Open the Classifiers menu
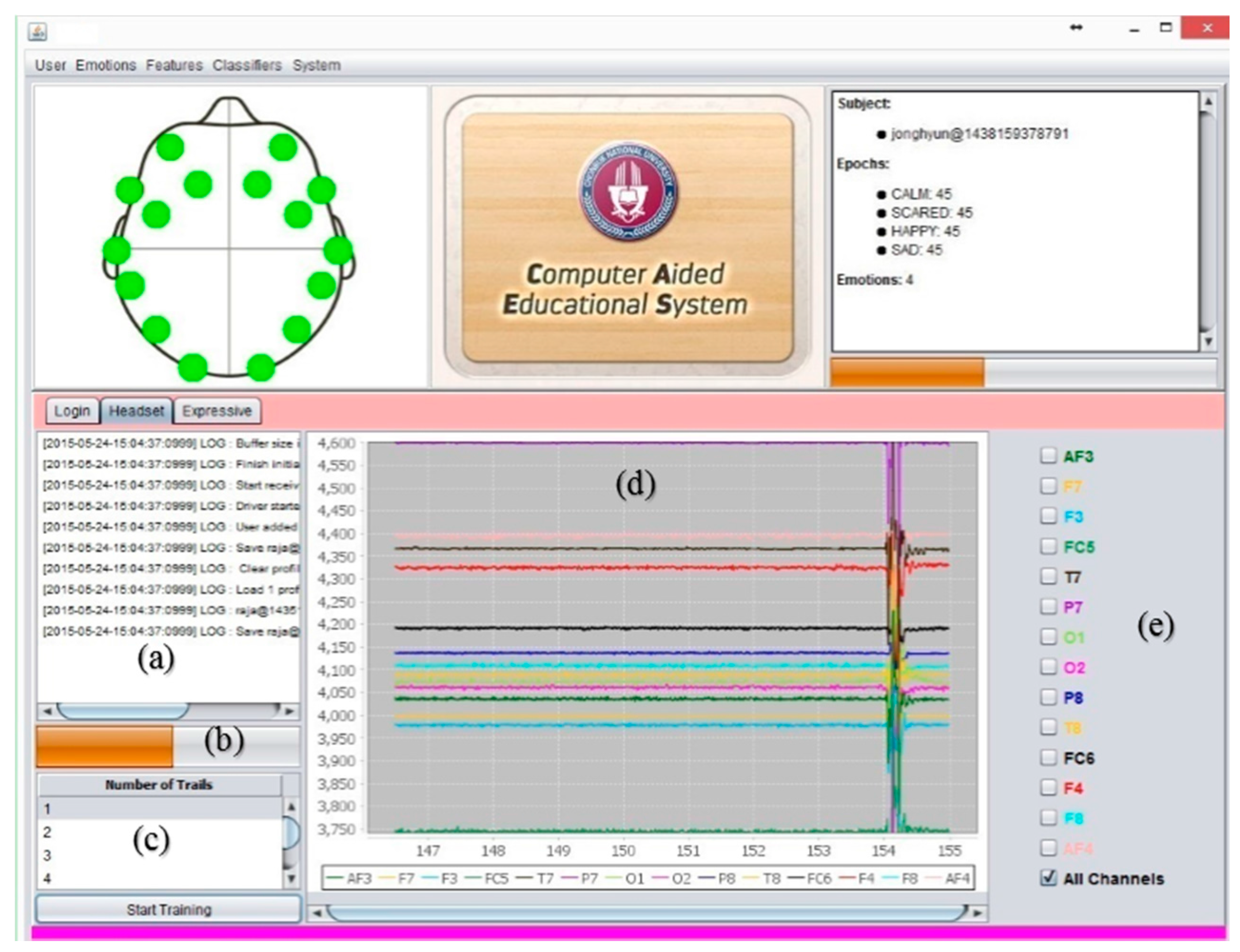This screenshot has width=1240, height=952. (247, 65)
